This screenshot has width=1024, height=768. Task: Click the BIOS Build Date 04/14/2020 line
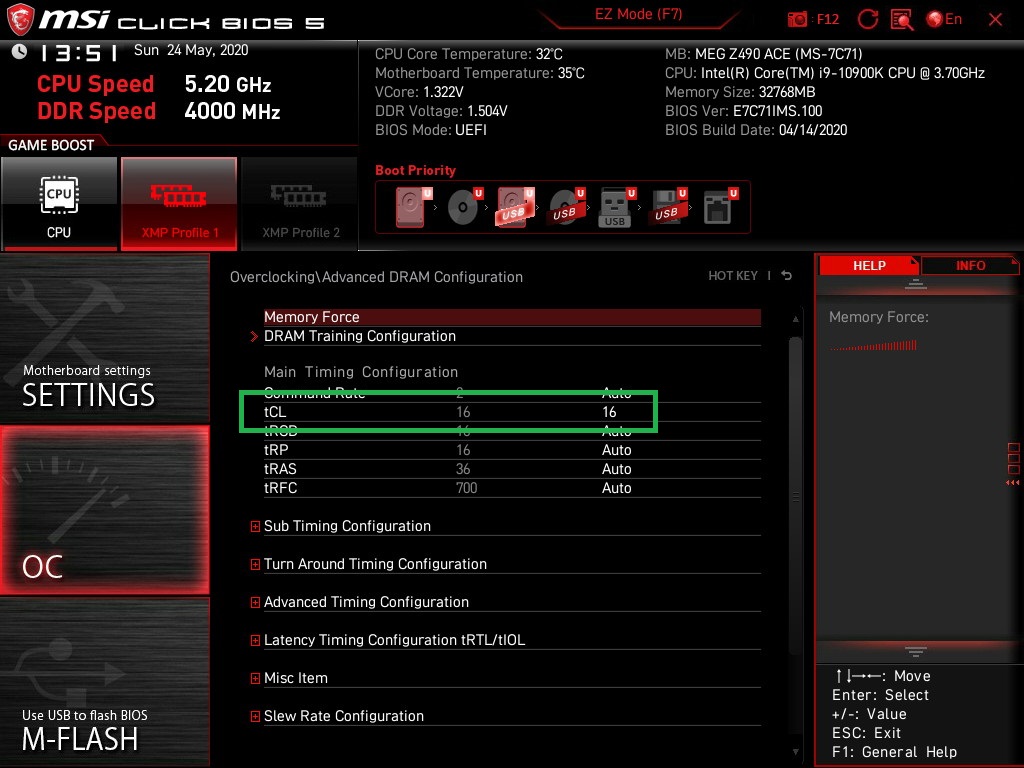pos(756,130)
